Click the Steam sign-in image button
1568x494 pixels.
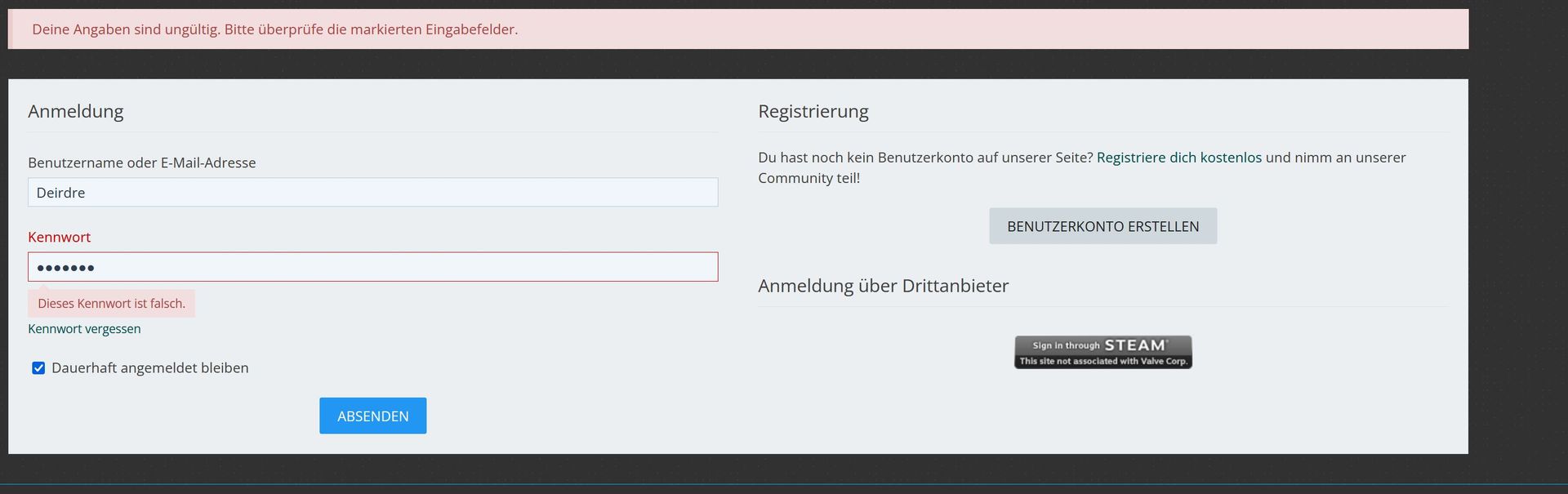click(1102, 352)
